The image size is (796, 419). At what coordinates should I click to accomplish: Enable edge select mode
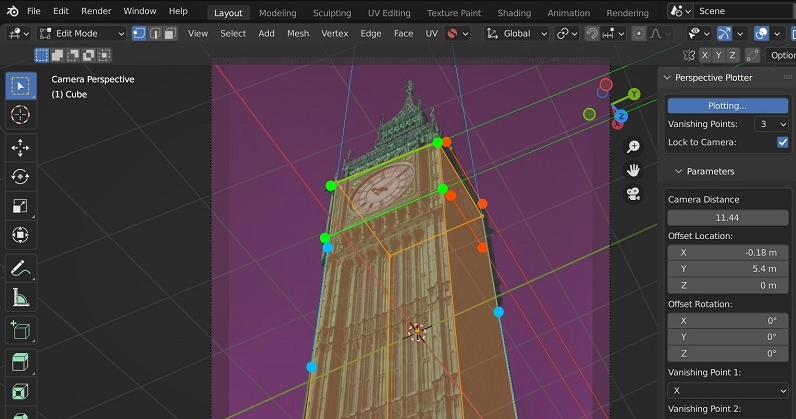155,34
